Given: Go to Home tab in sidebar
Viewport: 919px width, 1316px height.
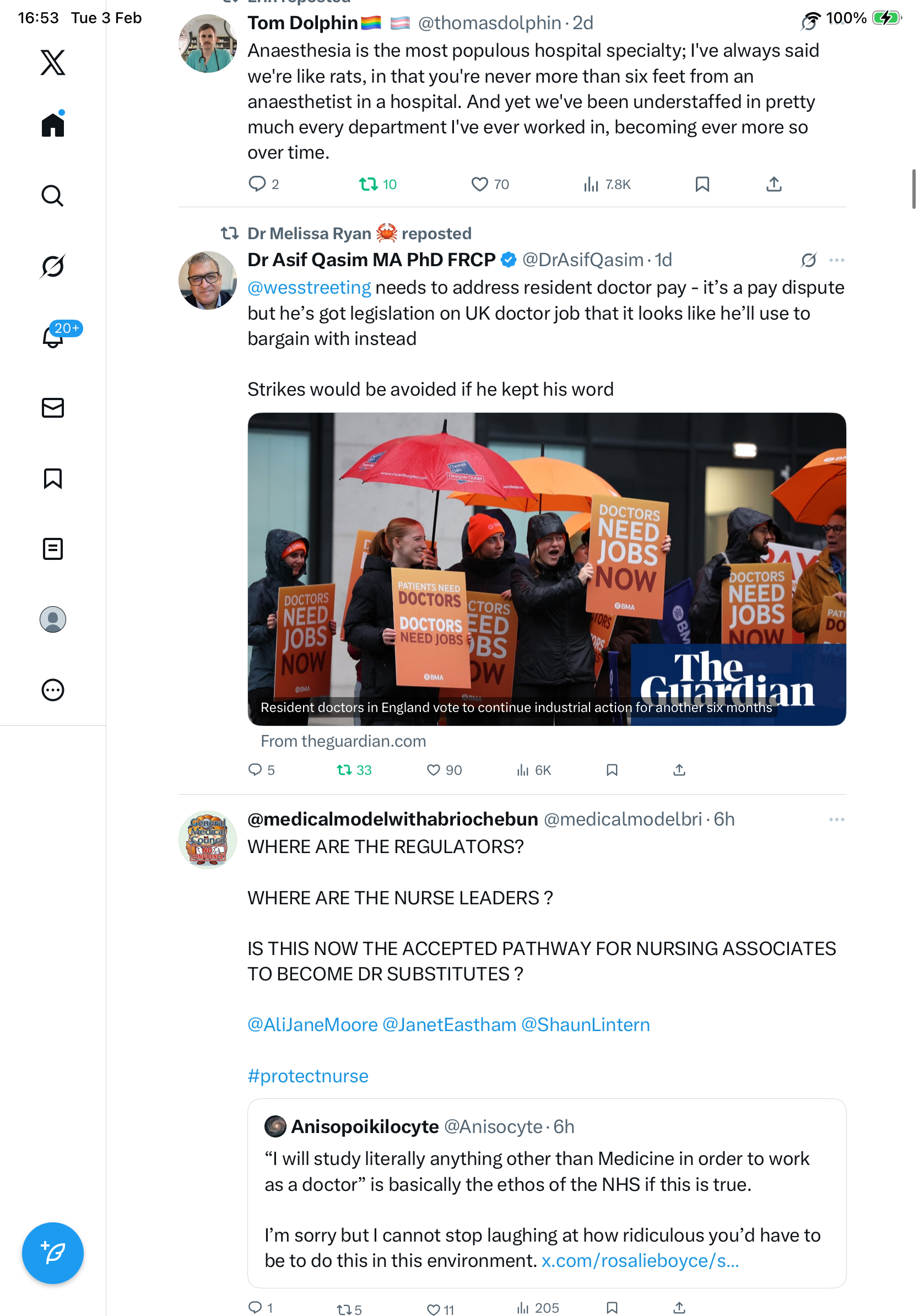Looking at the screenshot, I should 53,124.
